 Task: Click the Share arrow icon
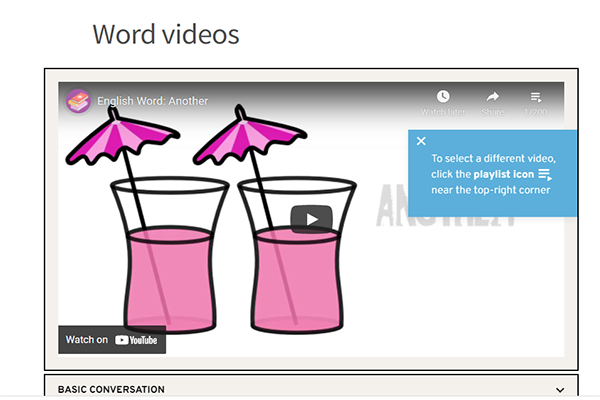[x=493, y=97]
